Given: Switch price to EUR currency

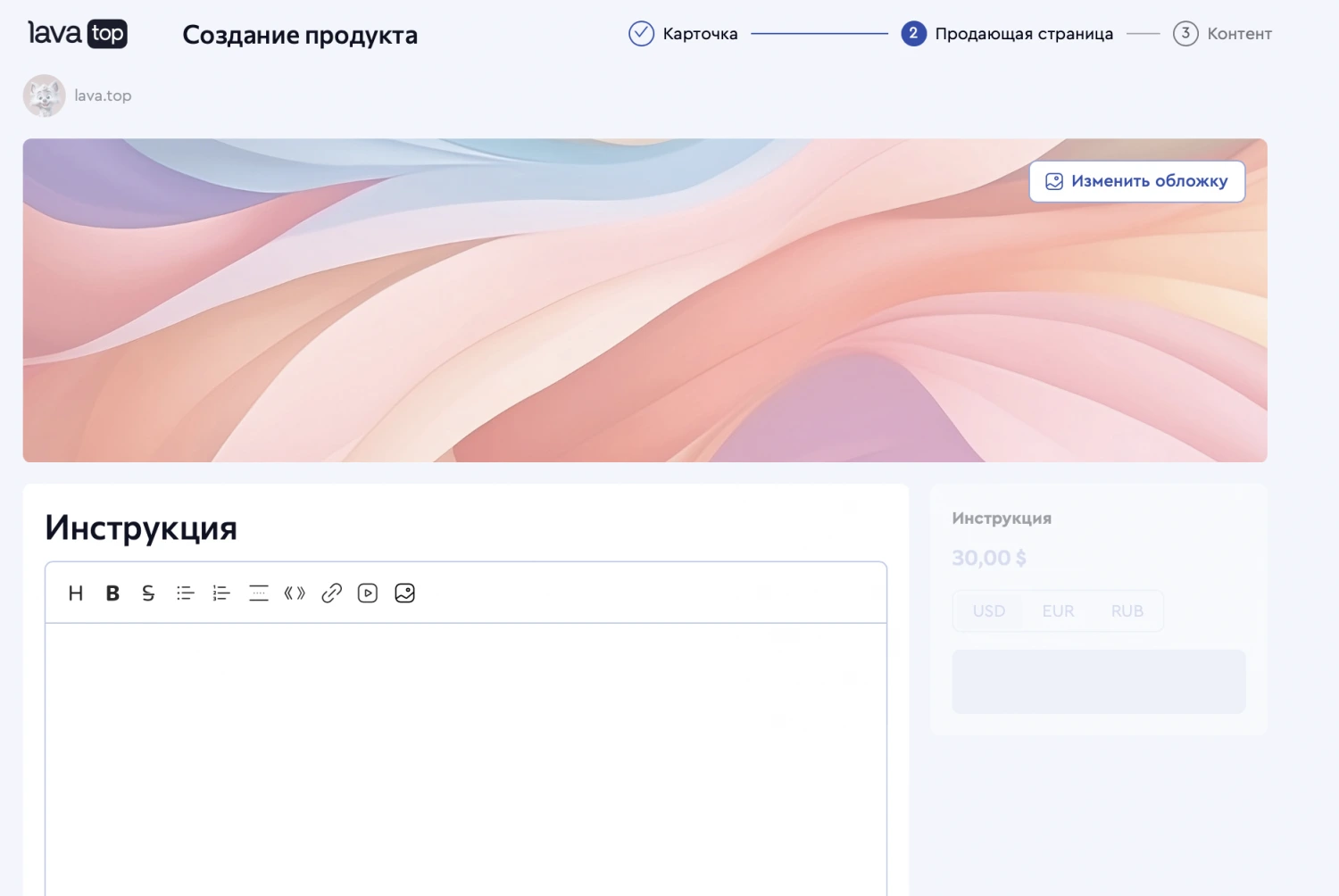Looking at the screenshot, I should pos(1058,611).
